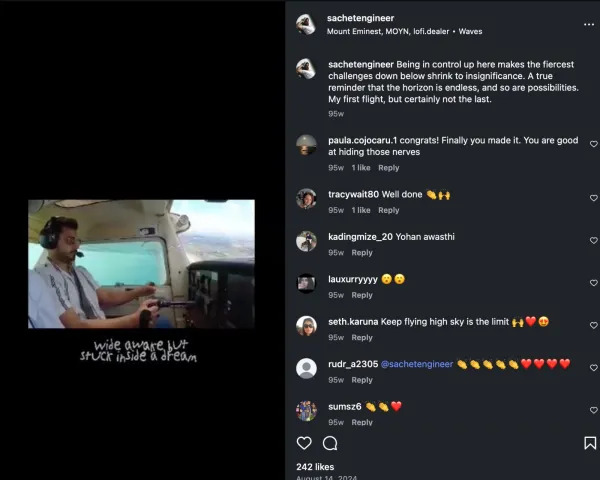This screenshot has width=600, height=480.
Task: Open the @sachetengineer mention link
Action: click(x=417, y=364)
